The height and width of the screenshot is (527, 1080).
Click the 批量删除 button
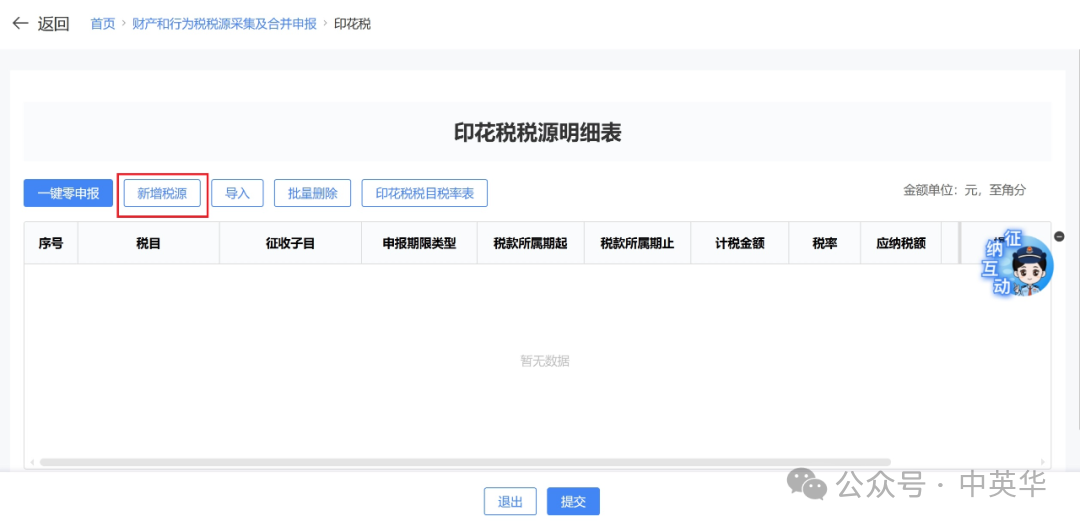(312, 193)
